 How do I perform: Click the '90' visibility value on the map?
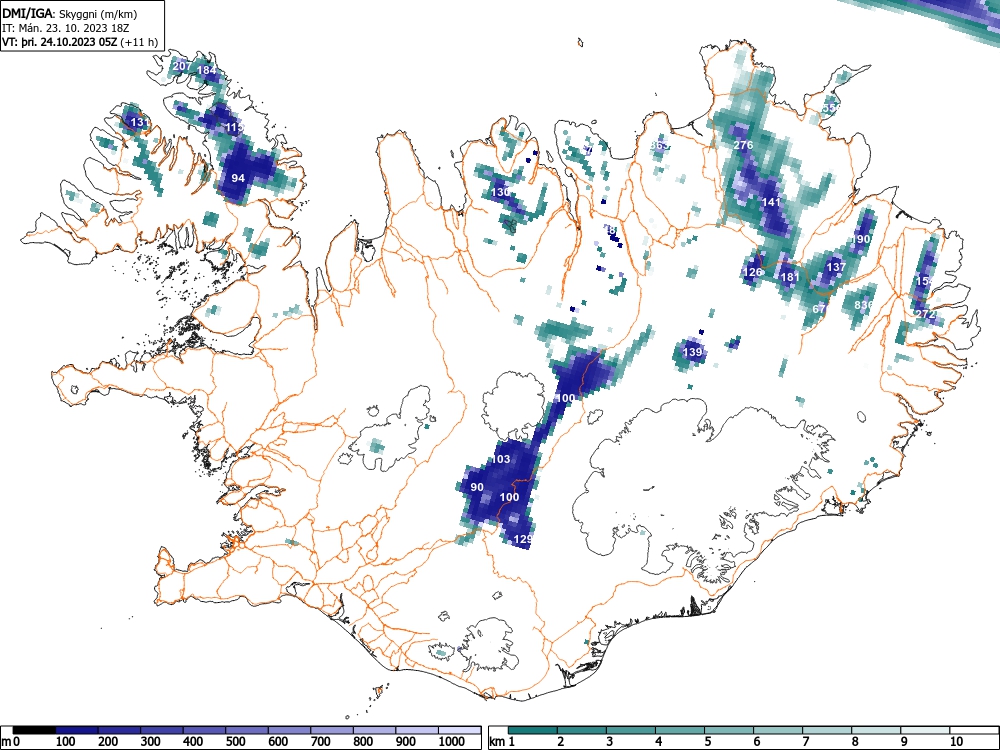pos(476,487)
